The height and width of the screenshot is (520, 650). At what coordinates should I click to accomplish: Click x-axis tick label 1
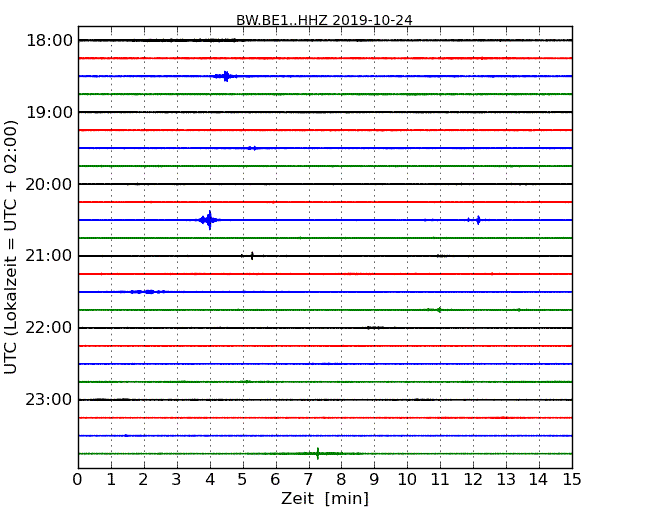[111, 479]
